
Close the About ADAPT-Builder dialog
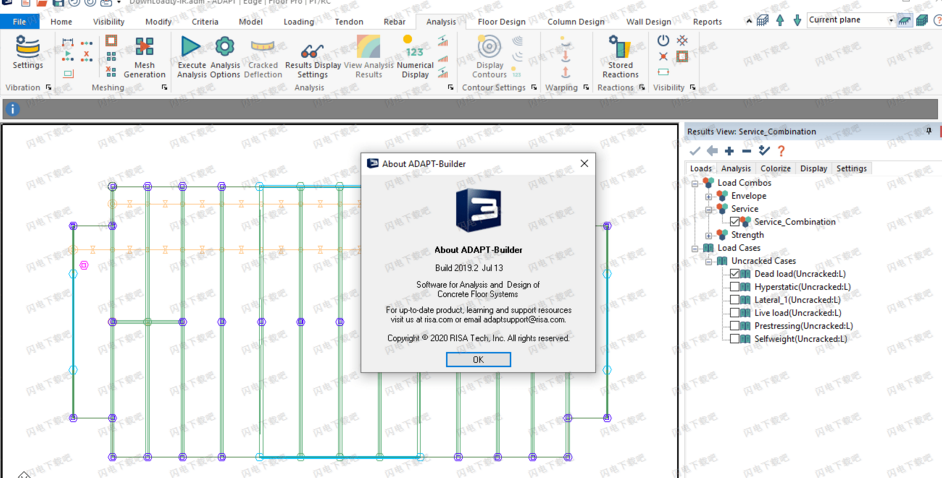[x=584, y=163]
